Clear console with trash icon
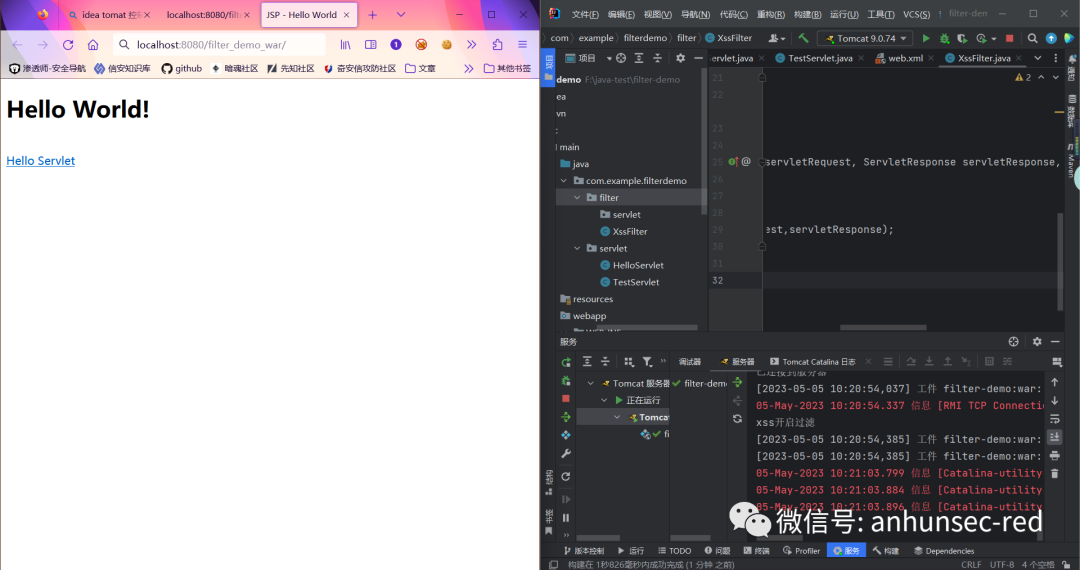The image size is (1080, 570). point(1055,474)
